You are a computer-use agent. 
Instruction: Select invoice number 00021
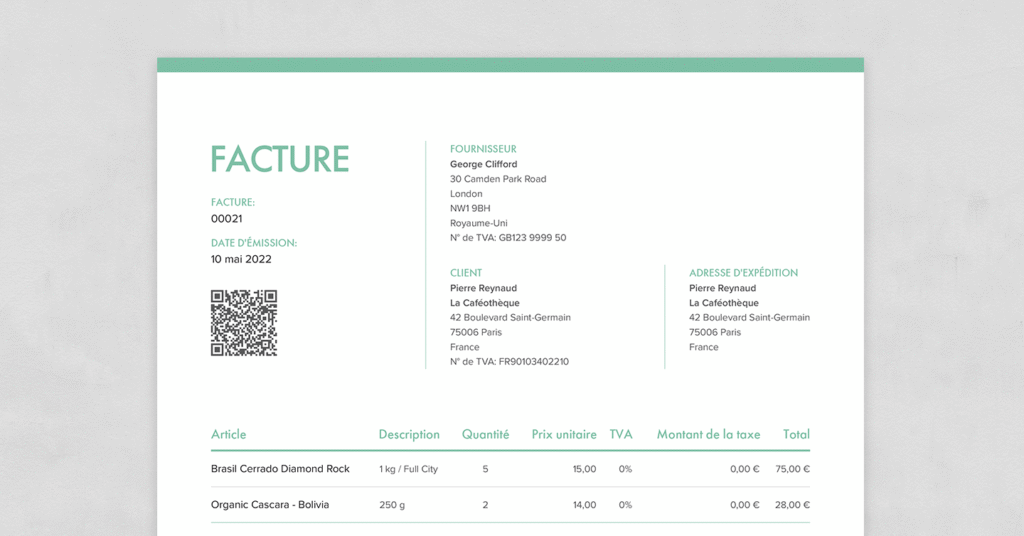pyautogui.click(x=227, y=218)
